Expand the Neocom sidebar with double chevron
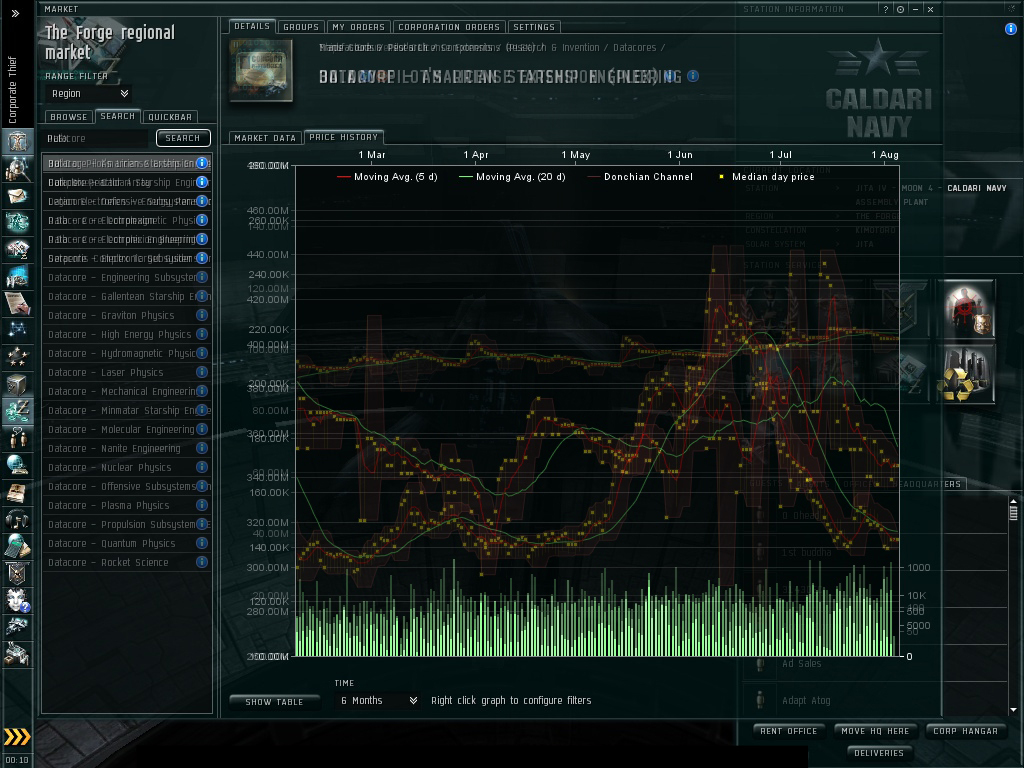This screenshot has height=768, width=1024. pos(15,13)
